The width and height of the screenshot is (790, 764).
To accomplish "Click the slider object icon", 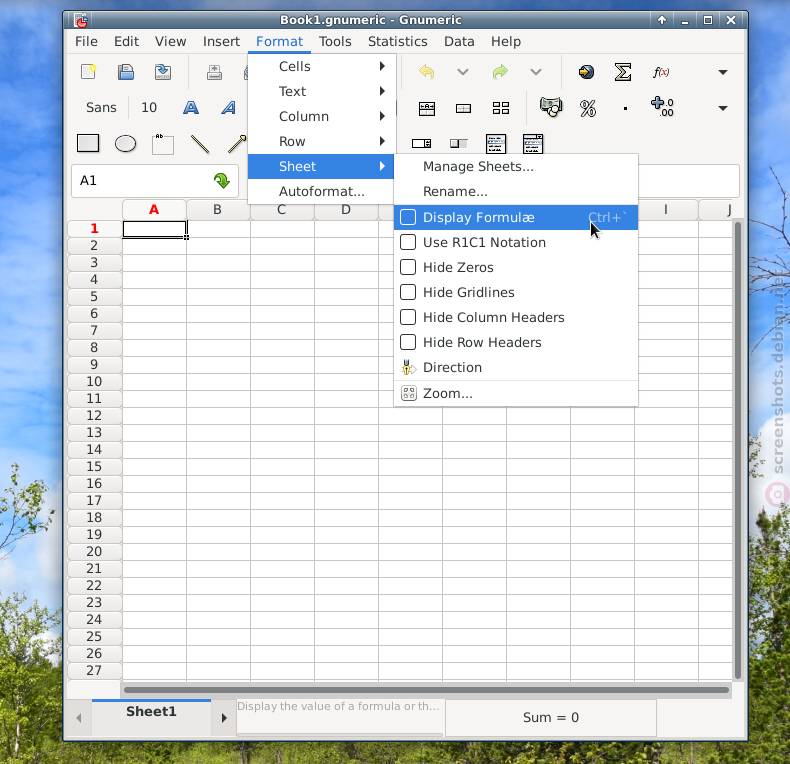I will [458, 144].
